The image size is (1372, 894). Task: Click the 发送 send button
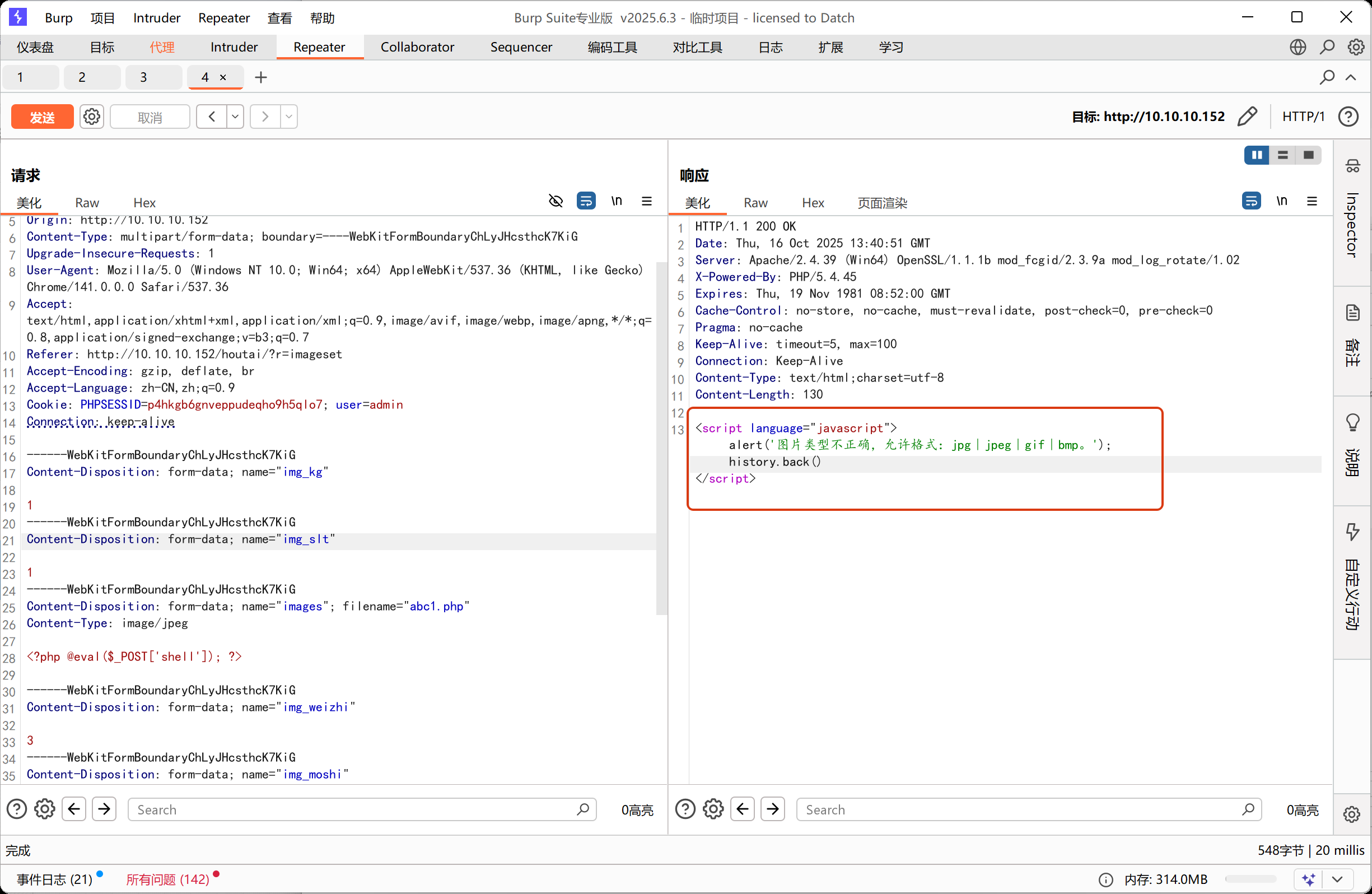tap(42, 117)
